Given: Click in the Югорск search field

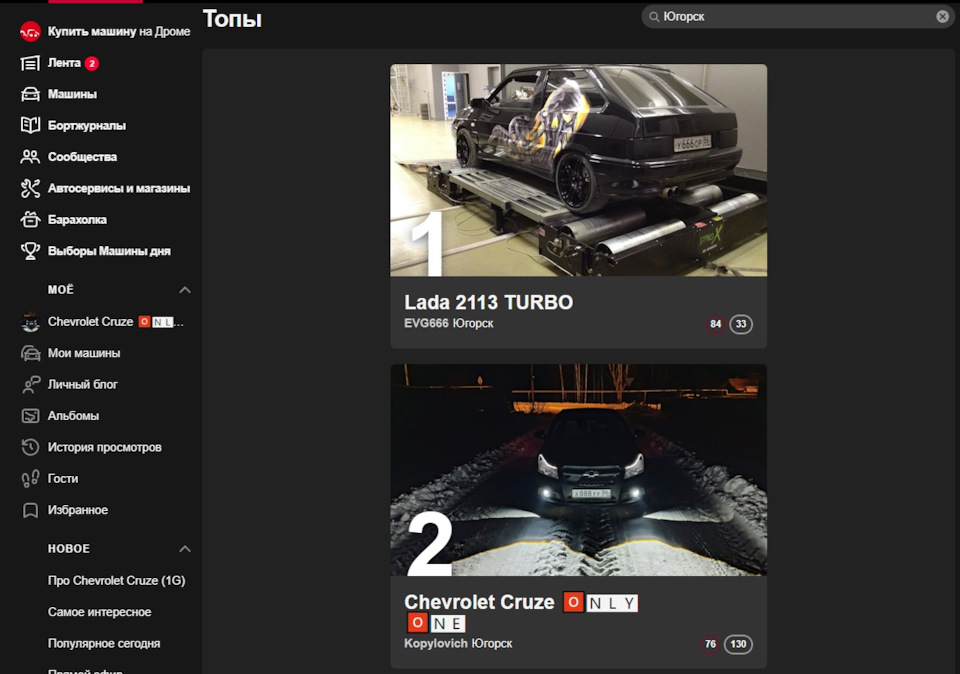Looking at the screenshot, I should click(x=796, y=17).
